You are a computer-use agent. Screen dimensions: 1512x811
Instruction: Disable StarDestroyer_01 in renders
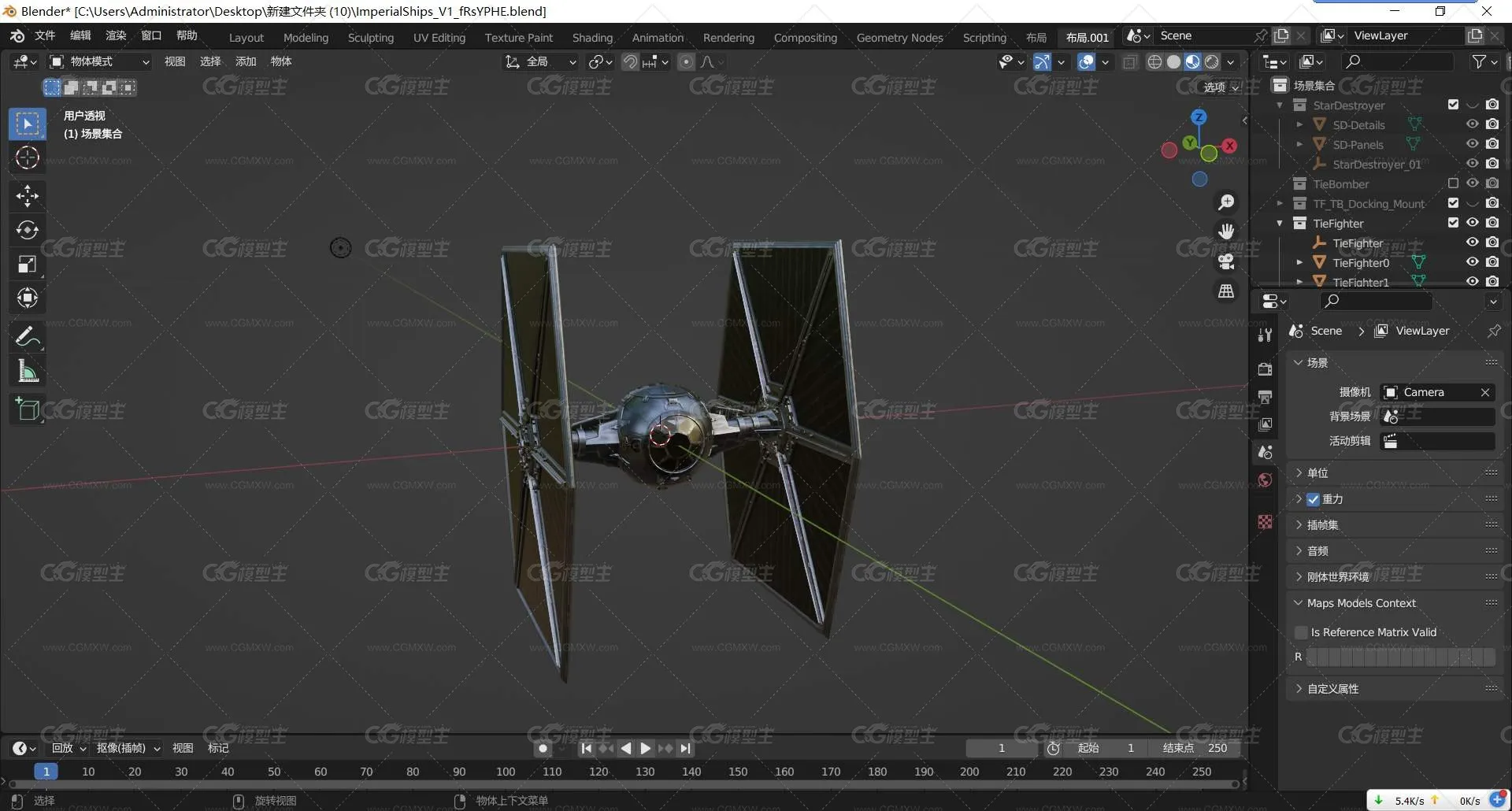point(1492,164)
